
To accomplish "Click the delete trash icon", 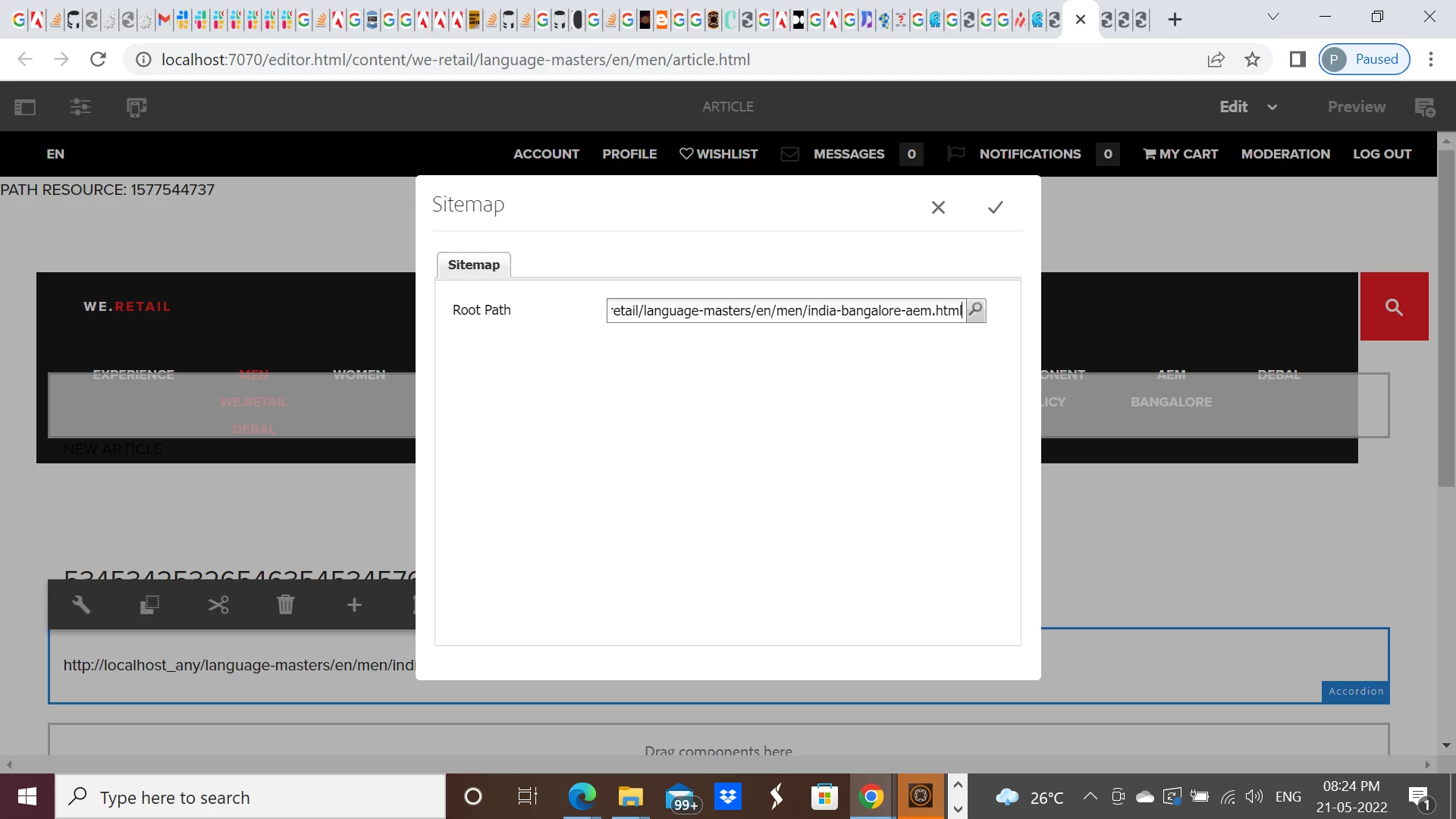I will [285, 604].
